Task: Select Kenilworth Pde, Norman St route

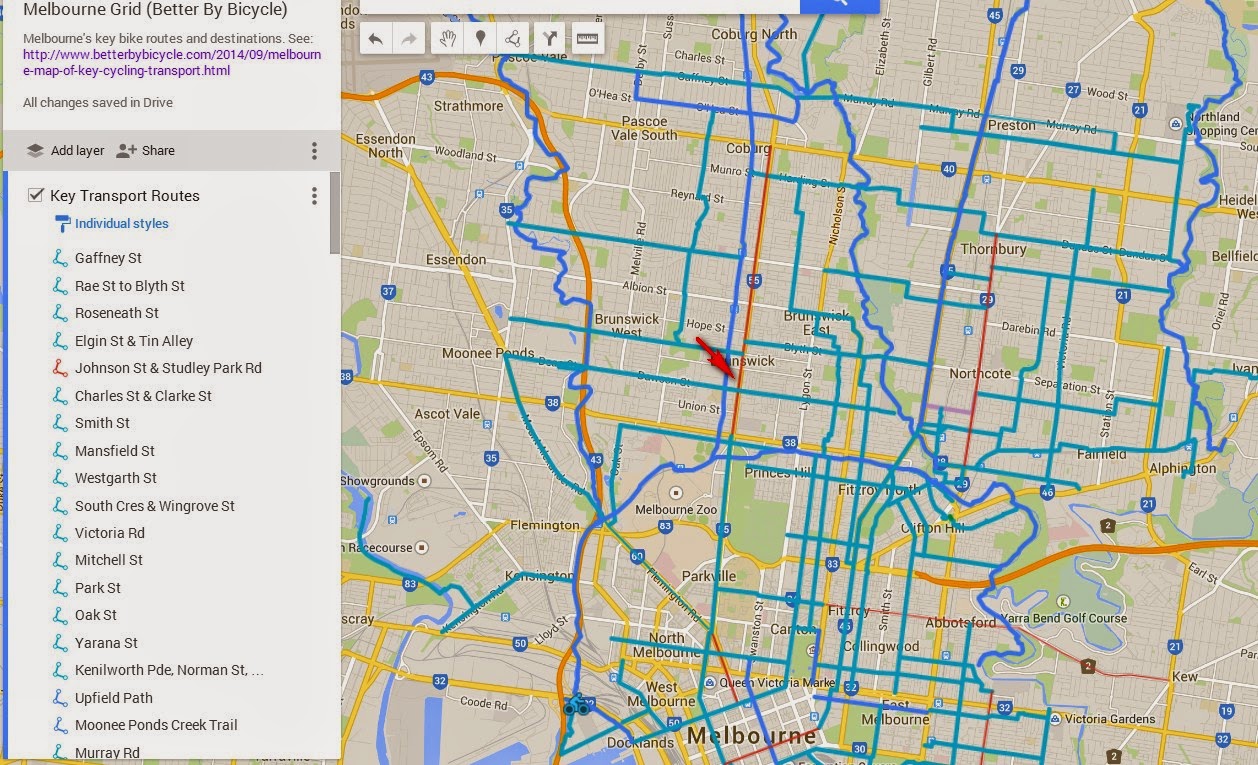Action: click(x=169, y=670)
